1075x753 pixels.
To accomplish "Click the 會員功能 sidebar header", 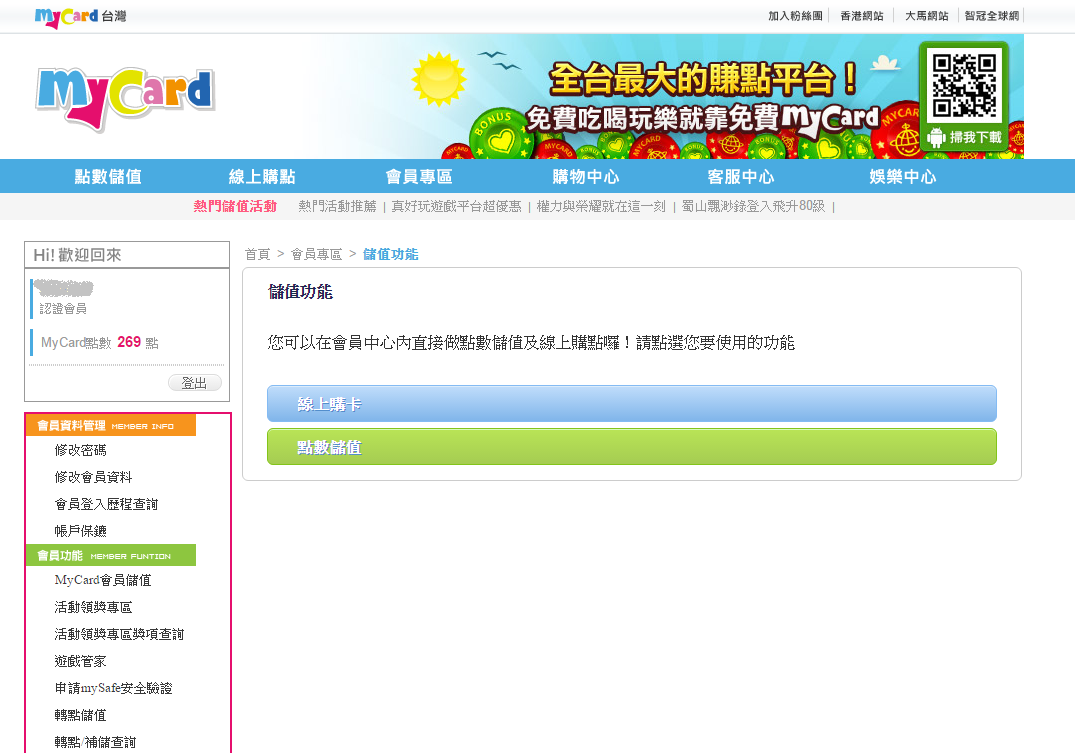I will pos(111,555).
